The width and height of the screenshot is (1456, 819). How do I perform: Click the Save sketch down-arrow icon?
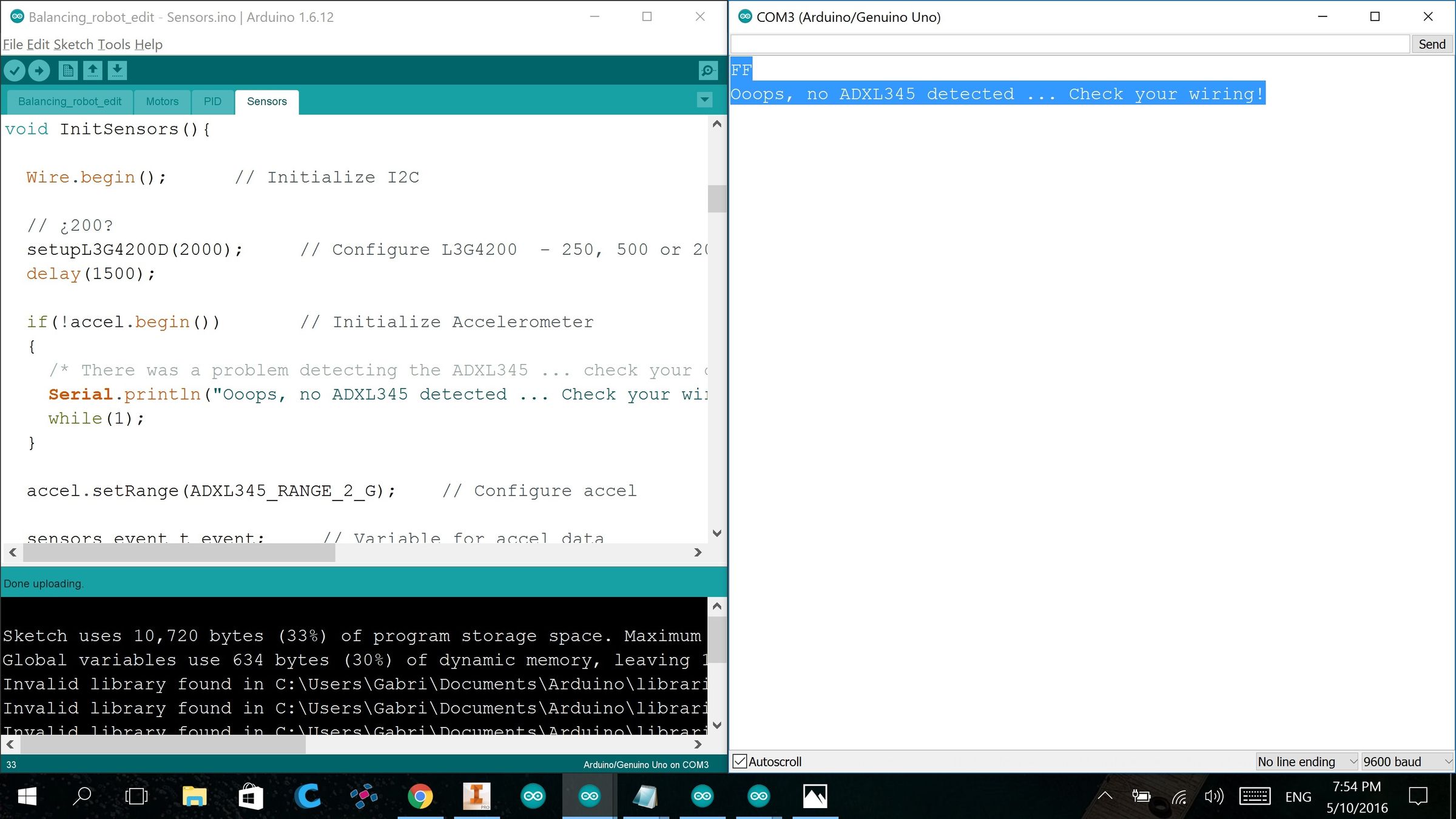pyautogui.click(x=118, y=70)
